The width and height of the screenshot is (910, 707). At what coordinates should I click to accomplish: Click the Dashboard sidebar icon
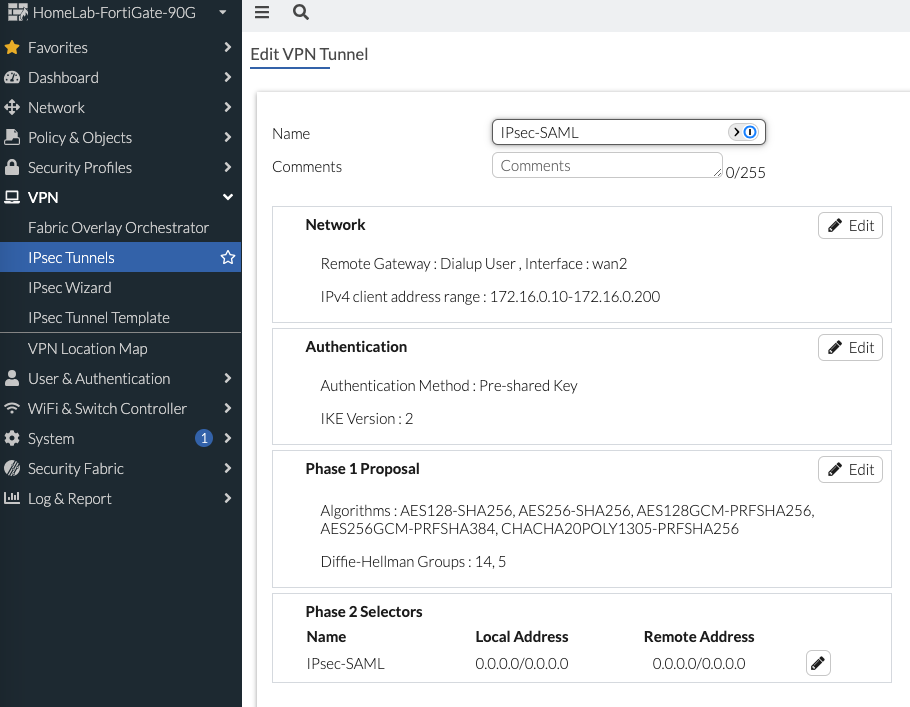15,77
